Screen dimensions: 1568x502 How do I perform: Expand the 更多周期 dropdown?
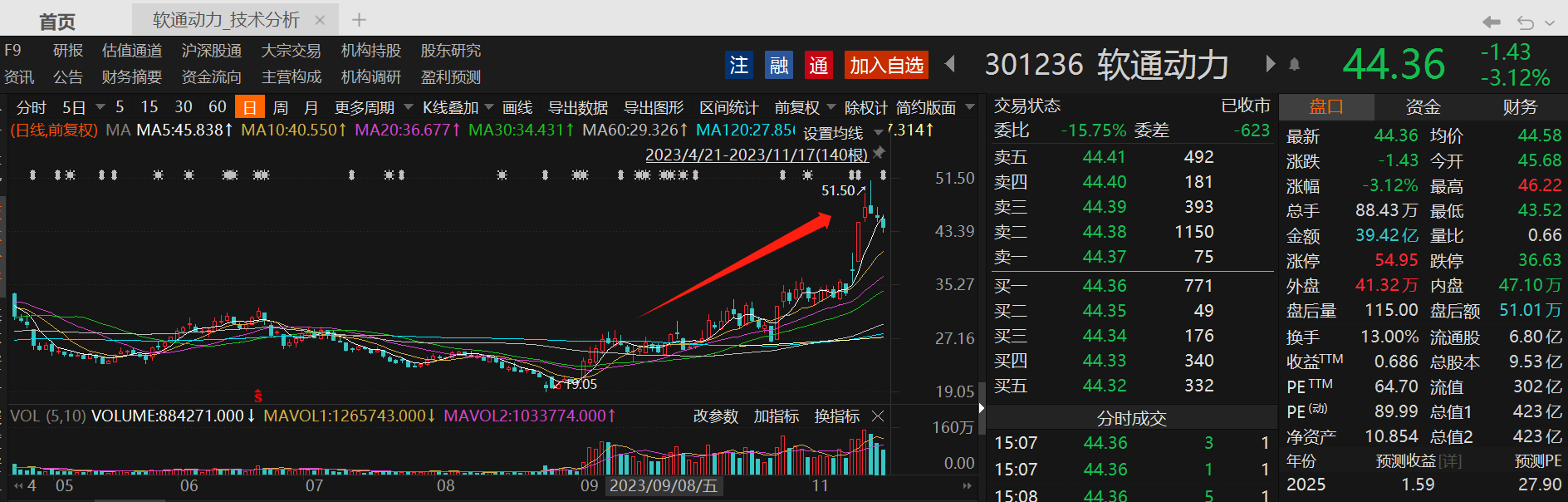409,107
